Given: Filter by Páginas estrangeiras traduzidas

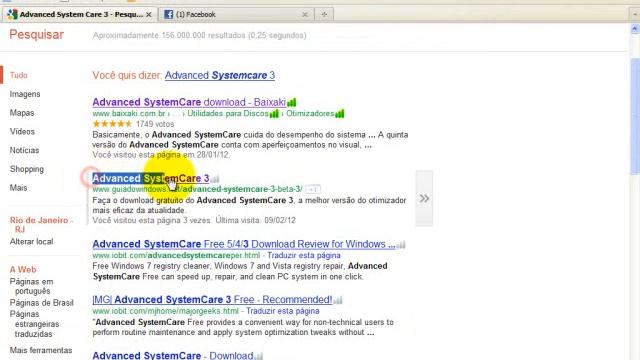Looking at the screenshot, I should 34,324.
